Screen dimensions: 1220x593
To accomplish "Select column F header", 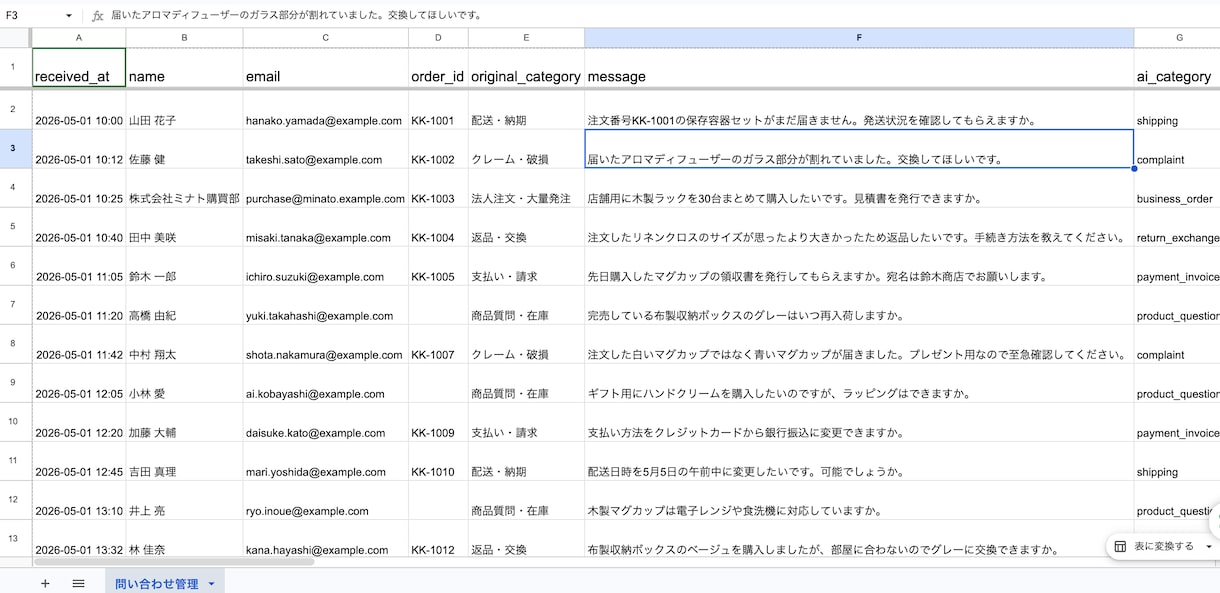I will pos(859,37).
